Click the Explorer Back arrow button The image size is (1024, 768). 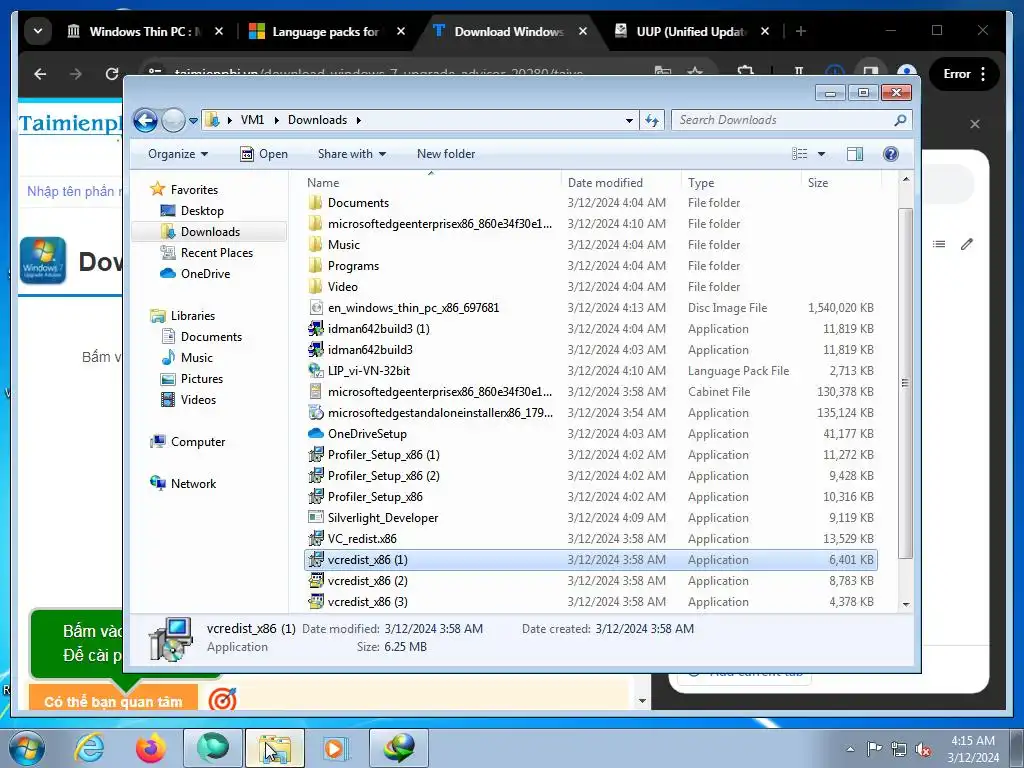click(145, 120)
